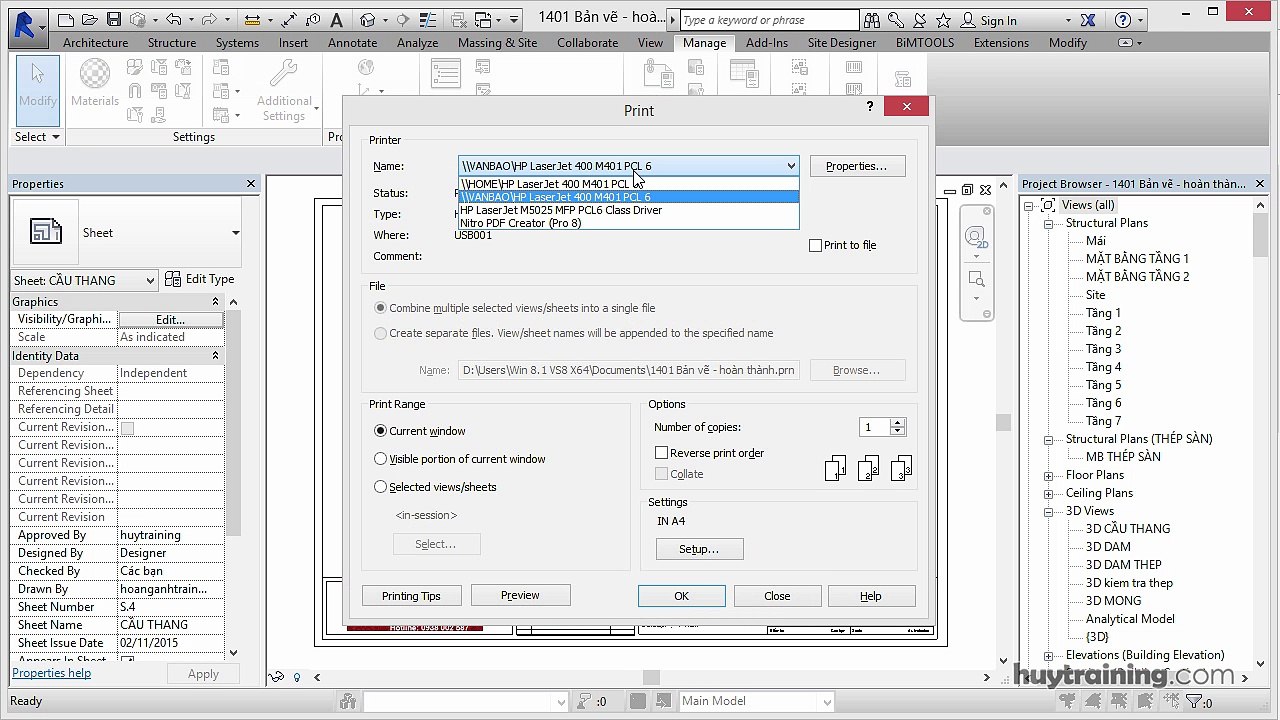Image resolution: width=1280 pixels, height=720 pixels.
Task: Follow the Properties help link
Action: click(x=51, y=673)
